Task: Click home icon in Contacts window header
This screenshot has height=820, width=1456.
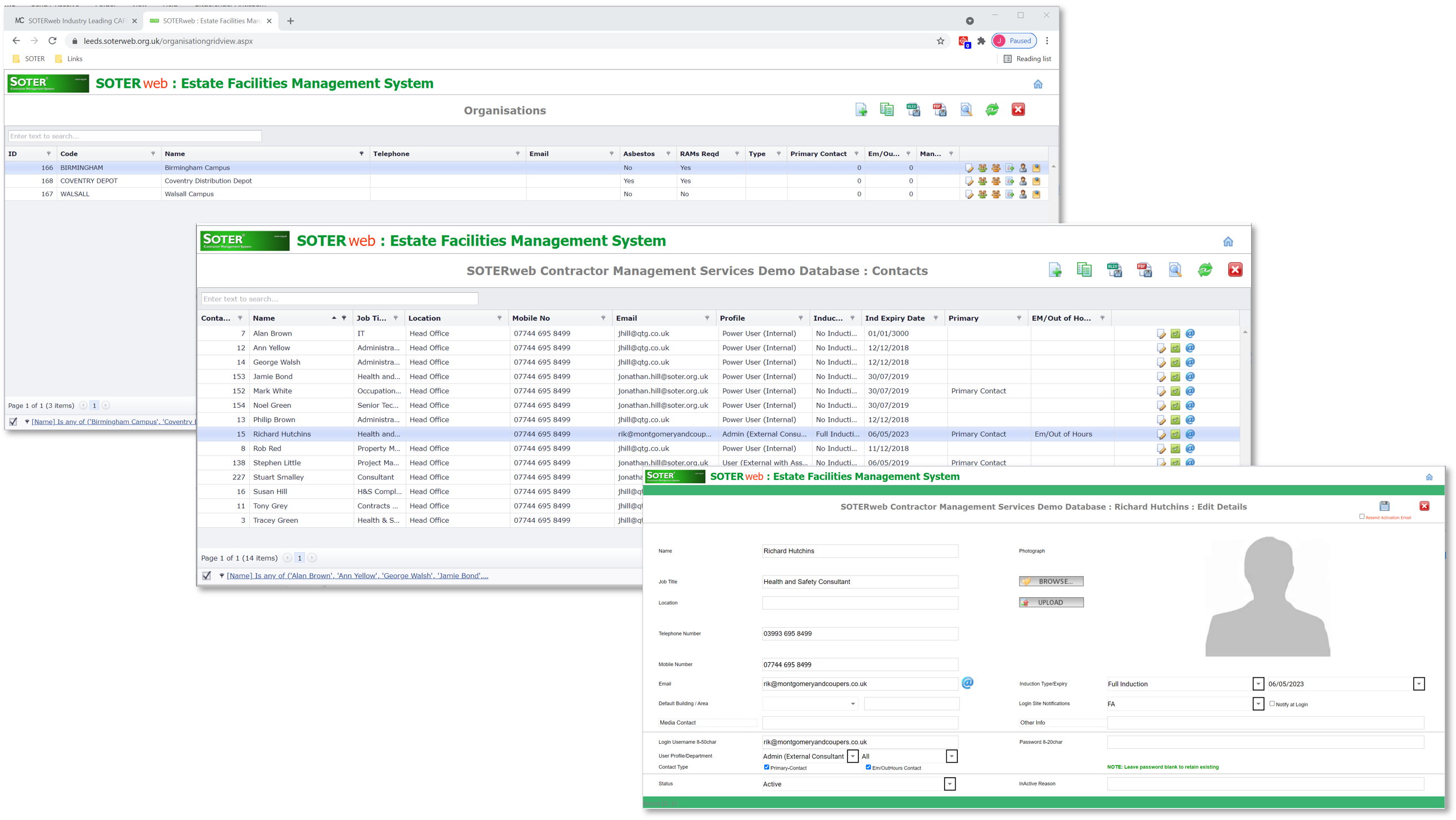Action: [x=1228, y=242]
